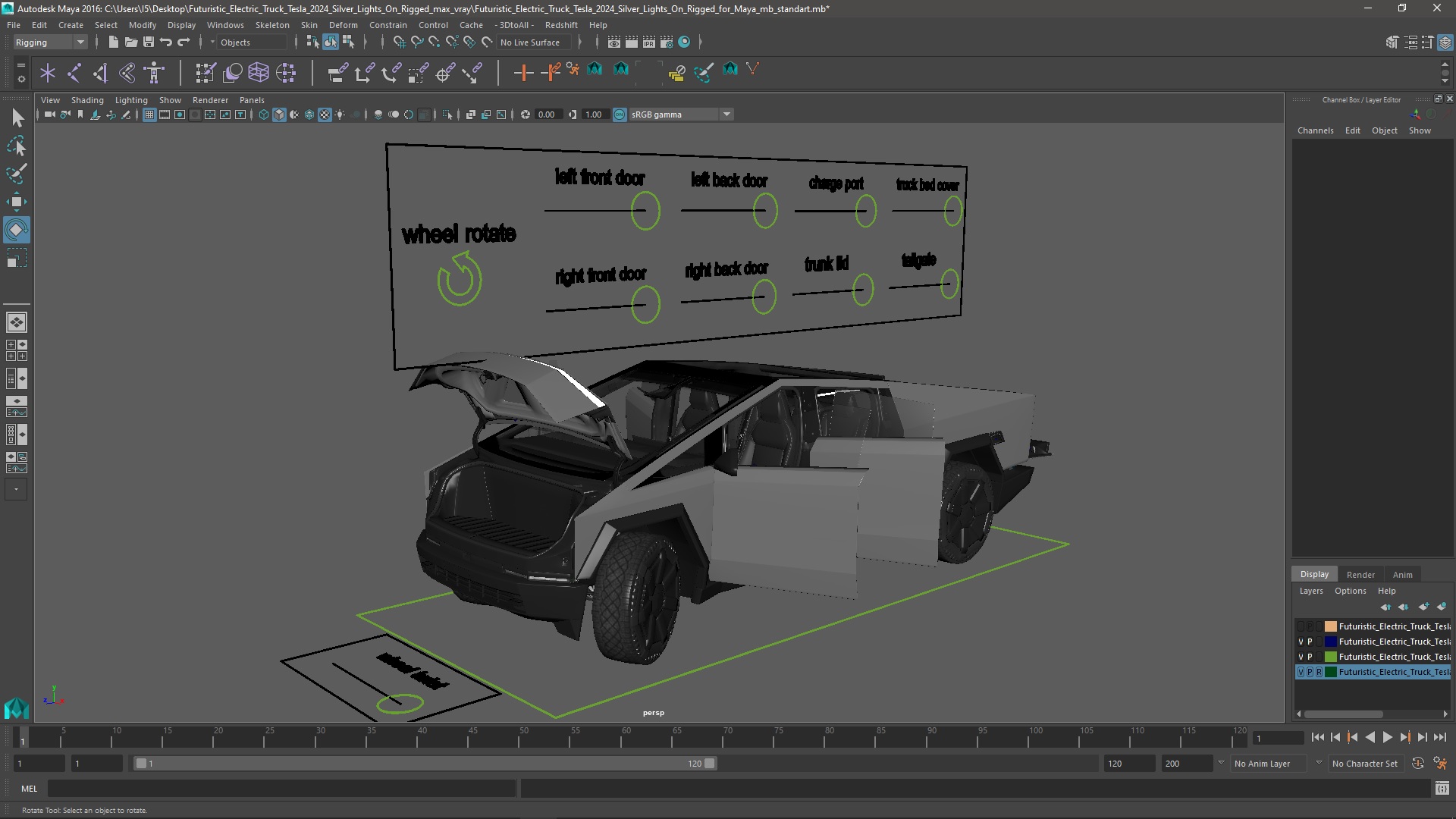
Task: Choose the Paint selection tool
Action: (x=17, y=174)
